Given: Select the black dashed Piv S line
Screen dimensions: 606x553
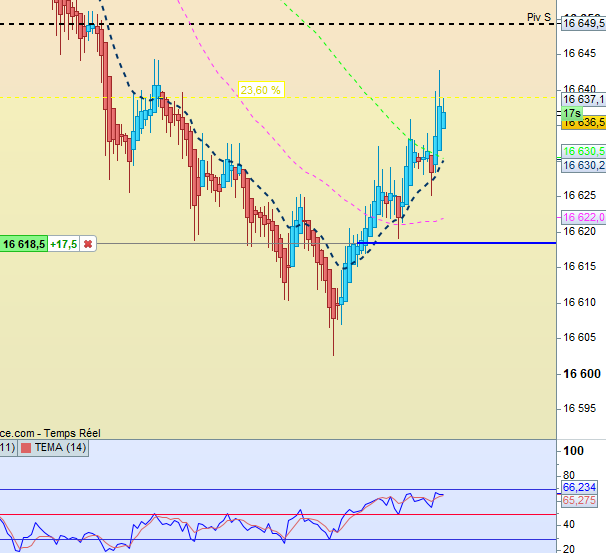Looking at the screenshot, I should tap(271, 24).
